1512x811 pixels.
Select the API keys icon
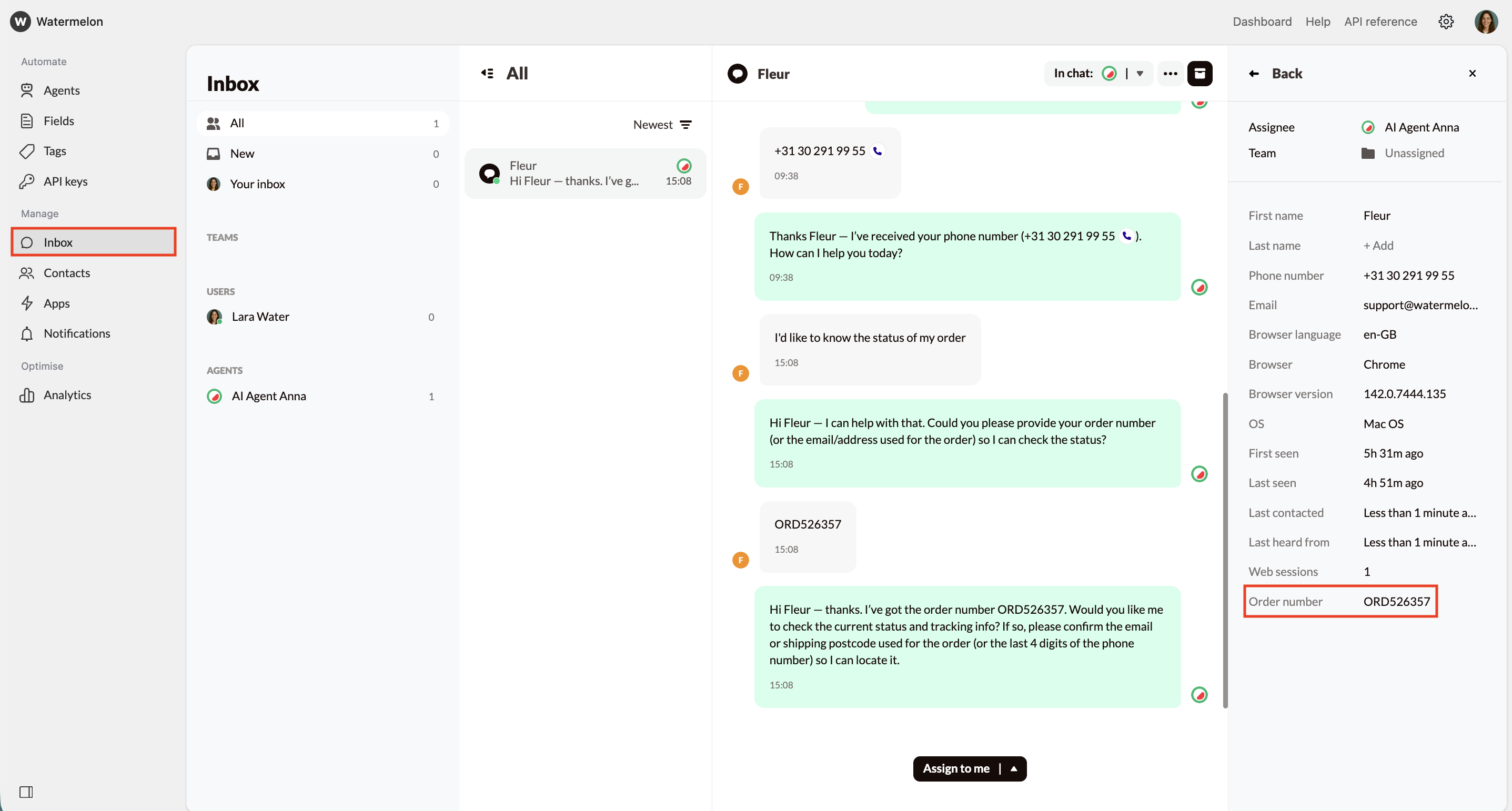click(x=27, y=181)
